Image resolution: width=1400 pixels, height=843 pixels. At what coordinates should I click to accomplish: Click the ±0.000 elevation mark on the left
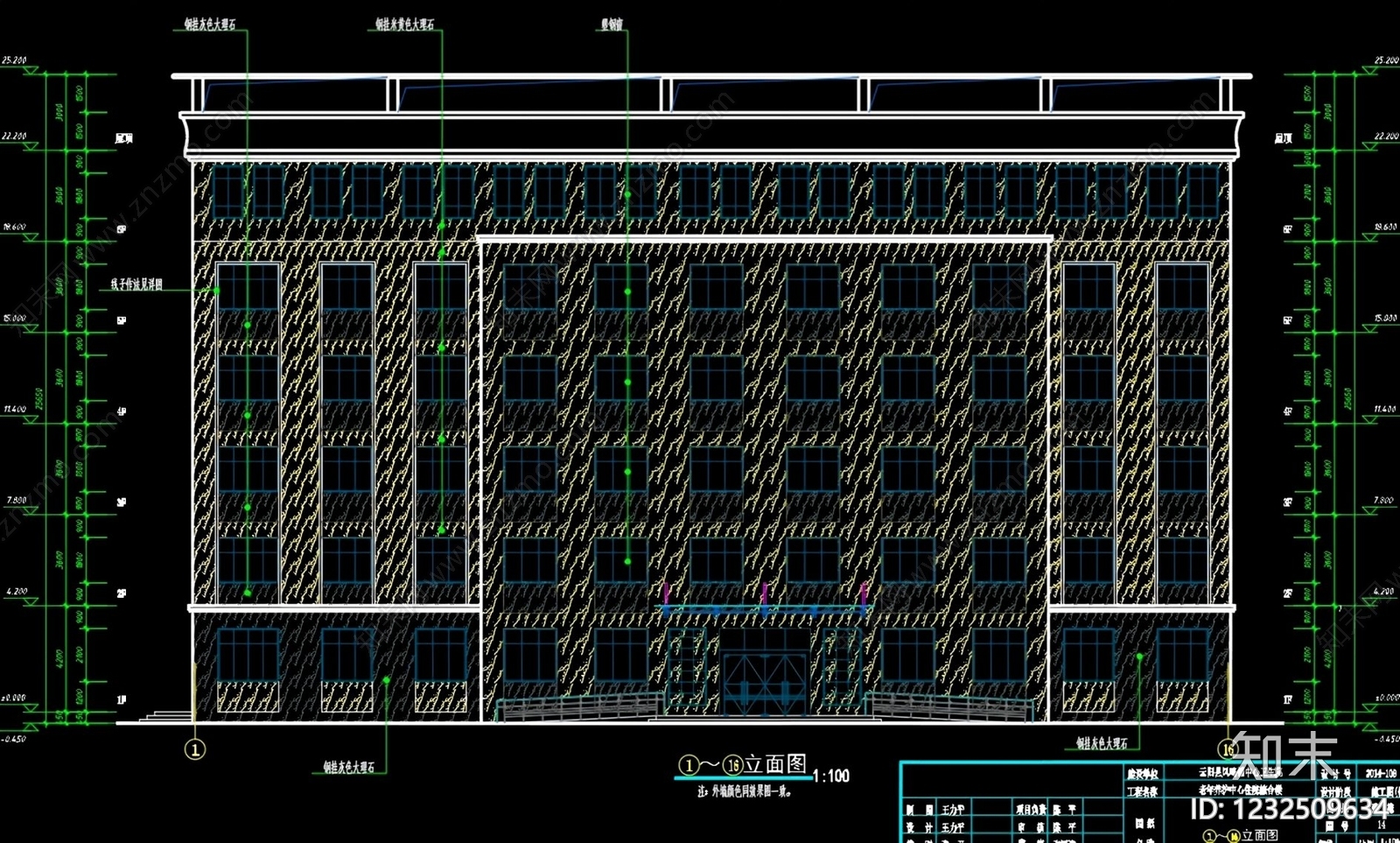coord(14,698)
